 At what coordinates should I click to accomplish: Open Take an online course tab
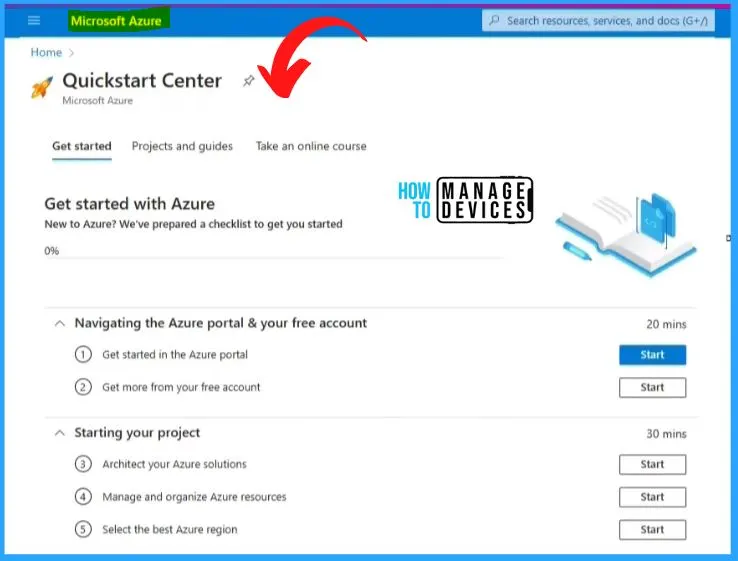[x=311, y=146]
